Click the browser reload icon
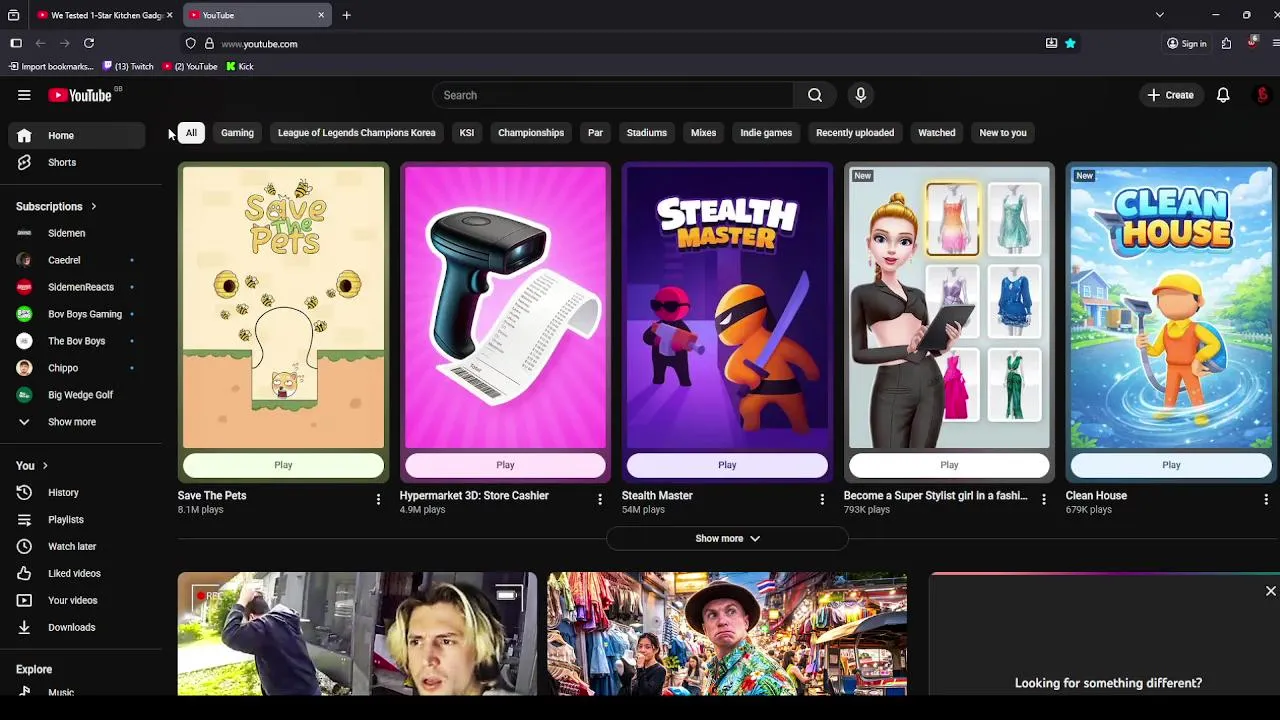Viewport: 1280px width, 720px height. click(89, 43)
